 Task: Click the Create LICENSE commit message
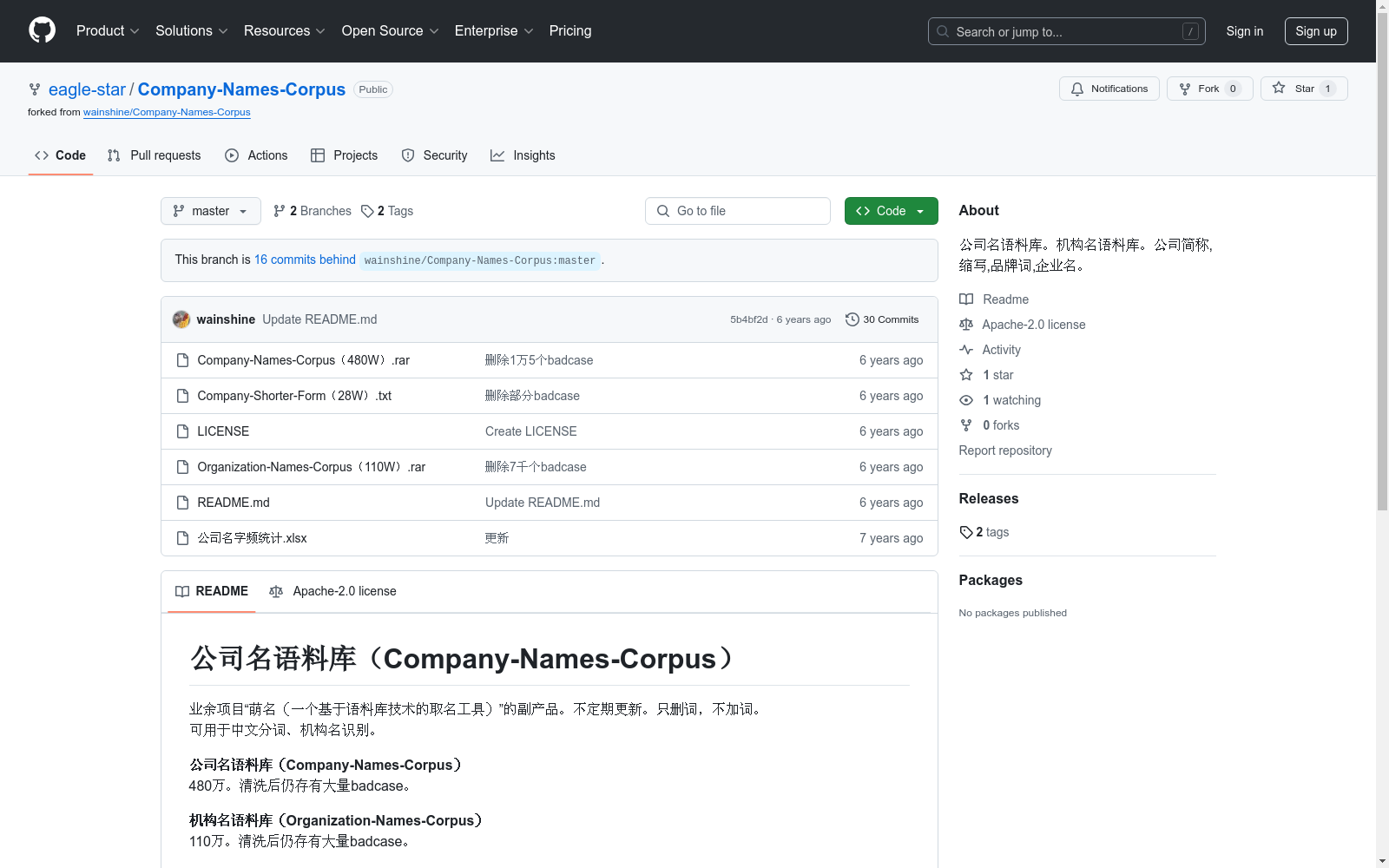point(531,431)
